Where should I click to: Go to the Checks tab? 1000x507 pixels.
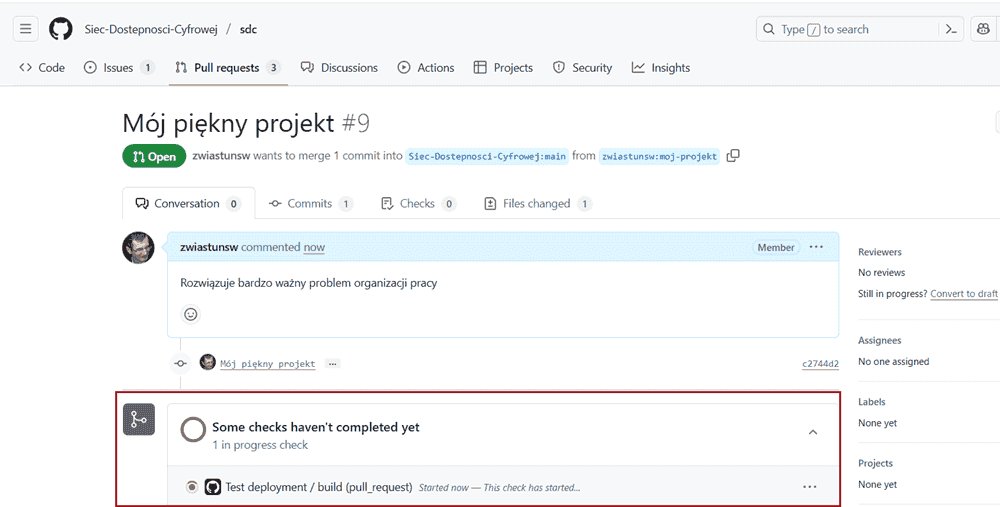[417, 204]
